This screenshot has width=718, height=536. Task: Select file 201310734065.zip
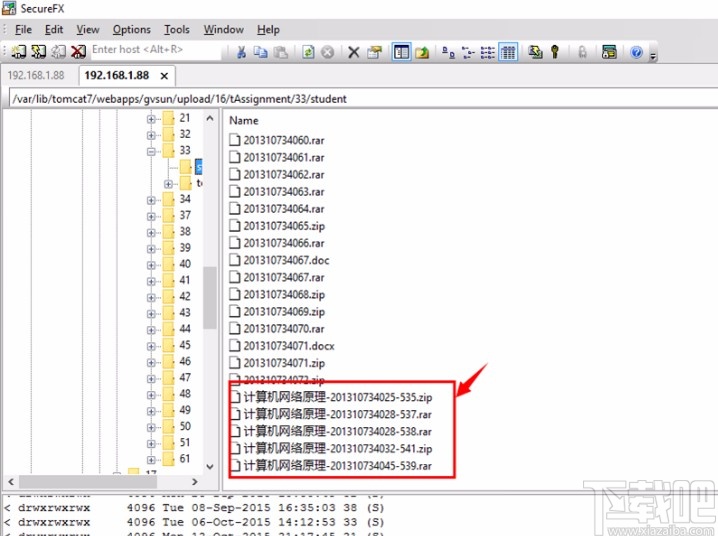click(x=284, y=226)
